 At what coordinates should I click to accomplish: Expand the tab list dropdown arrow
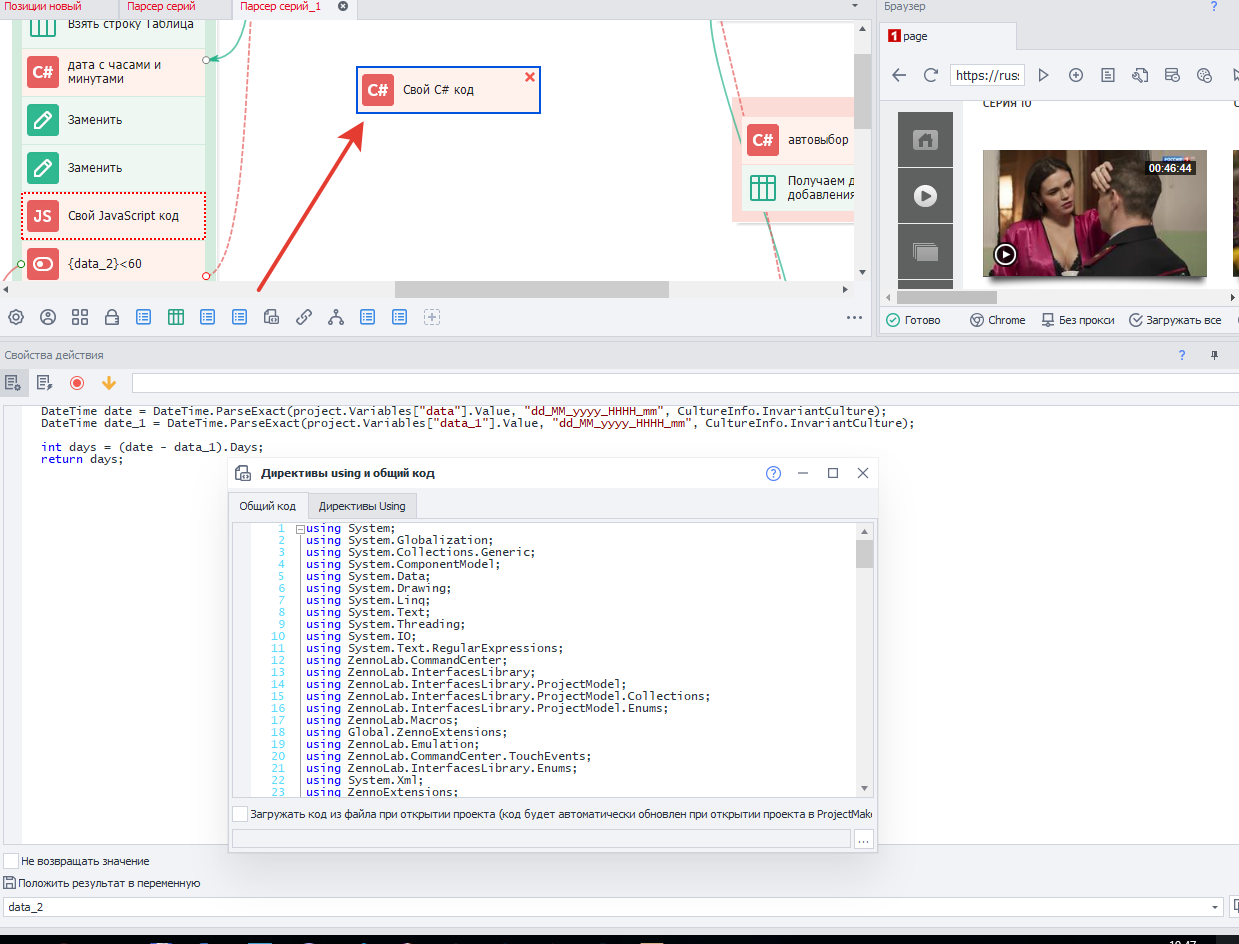[854, 6]
